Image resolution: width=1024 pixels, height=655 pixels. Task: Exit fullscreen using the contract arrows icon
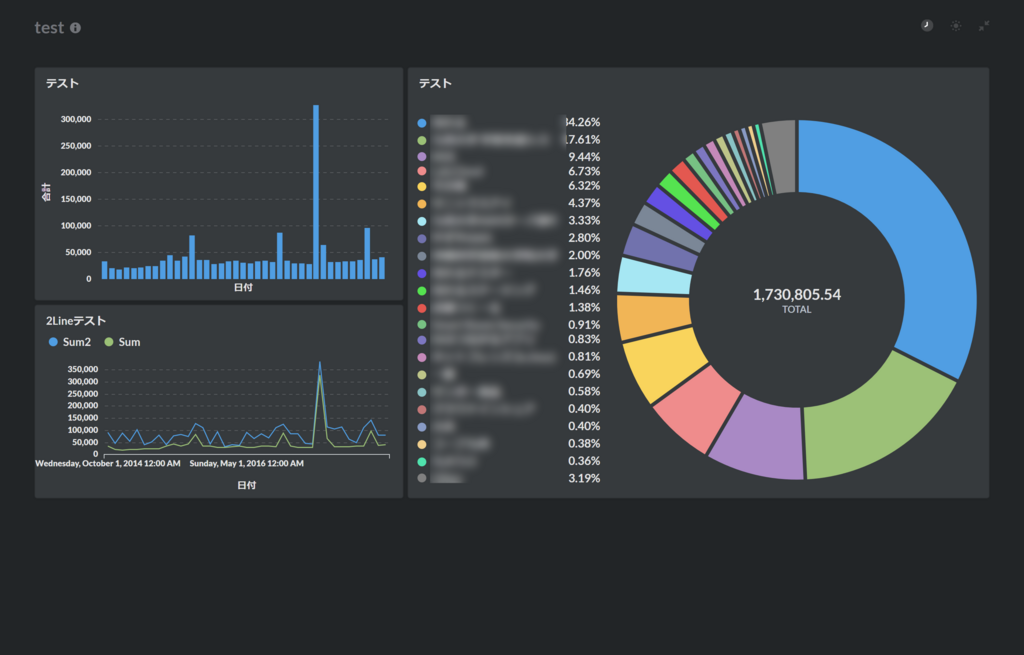coord(984,25)
